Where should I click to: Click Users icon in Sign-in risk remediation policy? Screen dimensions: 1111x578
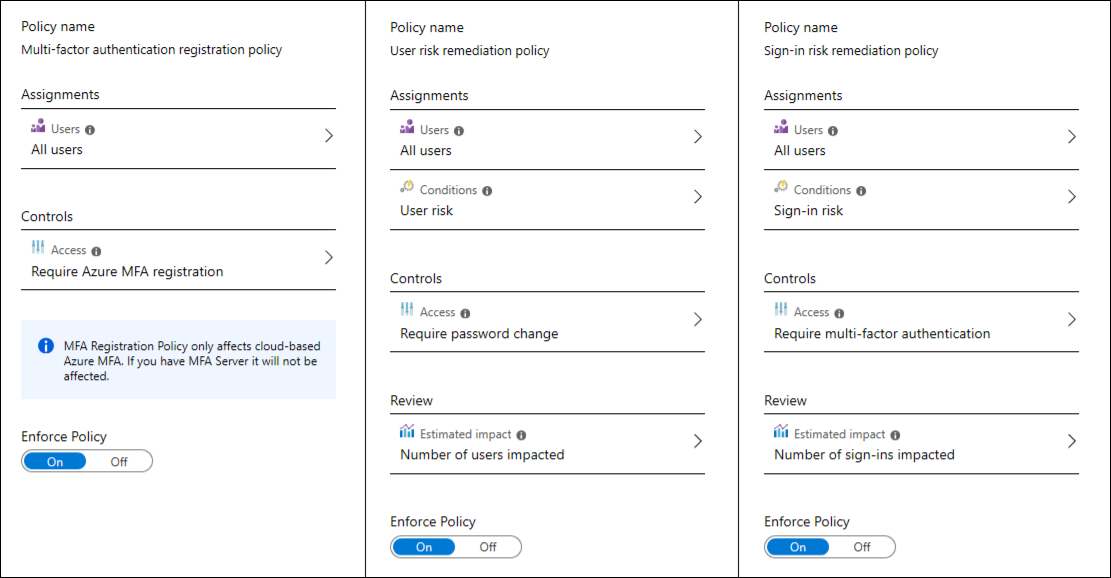pyautogui.click(x=781, y=128)
